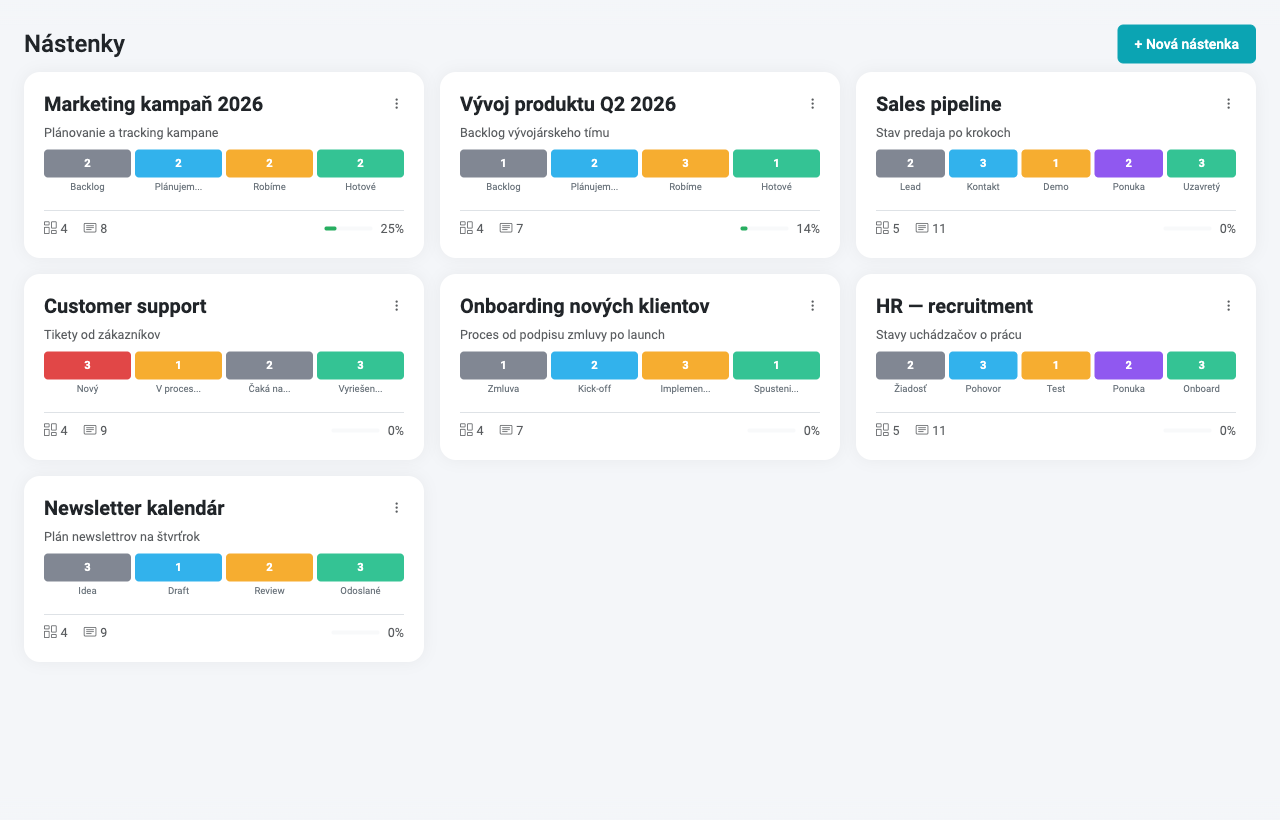Select the grey Zmluva column in Onboarding card
1280x820 pixels.
(x=503, y=365)
